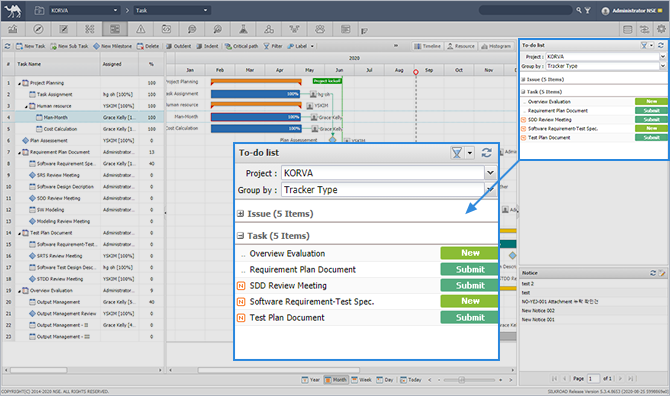Open the WBS structure grid icon

pyautogui.click(x=89, y=29)
